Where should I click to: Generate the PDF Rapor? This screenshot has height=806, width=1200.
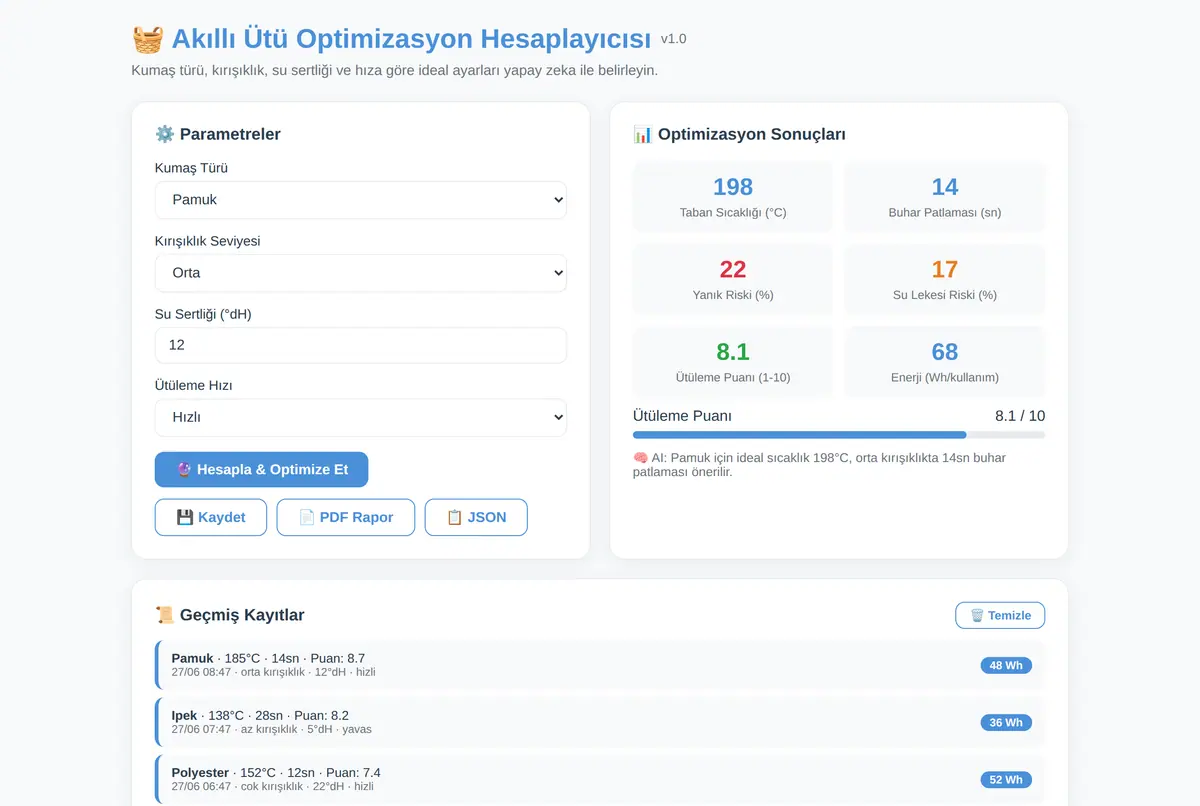tap(346, 517)
